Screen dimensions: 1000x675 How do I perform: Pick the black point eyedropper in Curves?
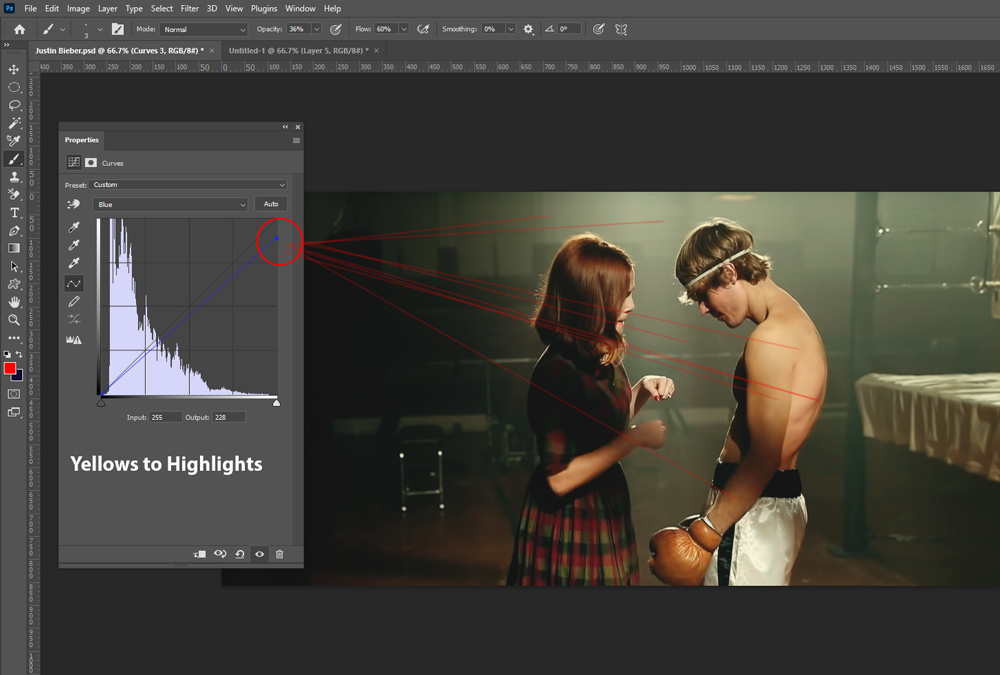tap(74, 228)
